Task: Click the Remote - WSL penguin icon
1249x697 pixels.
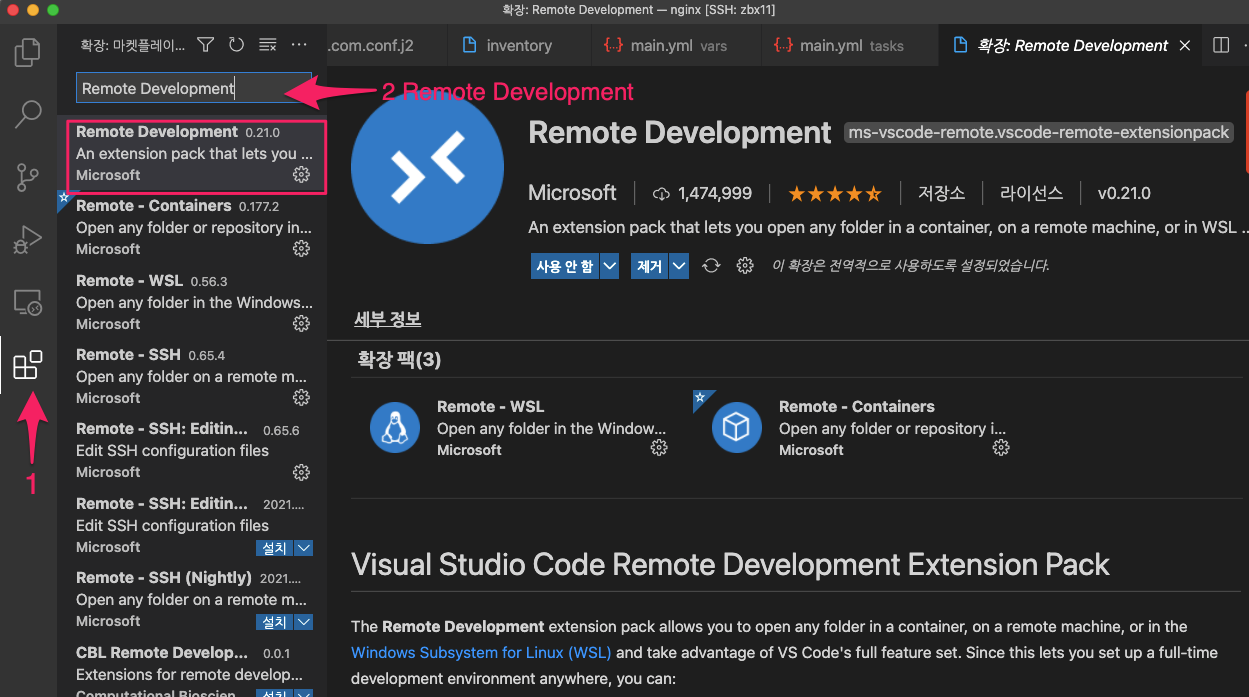Action: [x=395, y=427]
